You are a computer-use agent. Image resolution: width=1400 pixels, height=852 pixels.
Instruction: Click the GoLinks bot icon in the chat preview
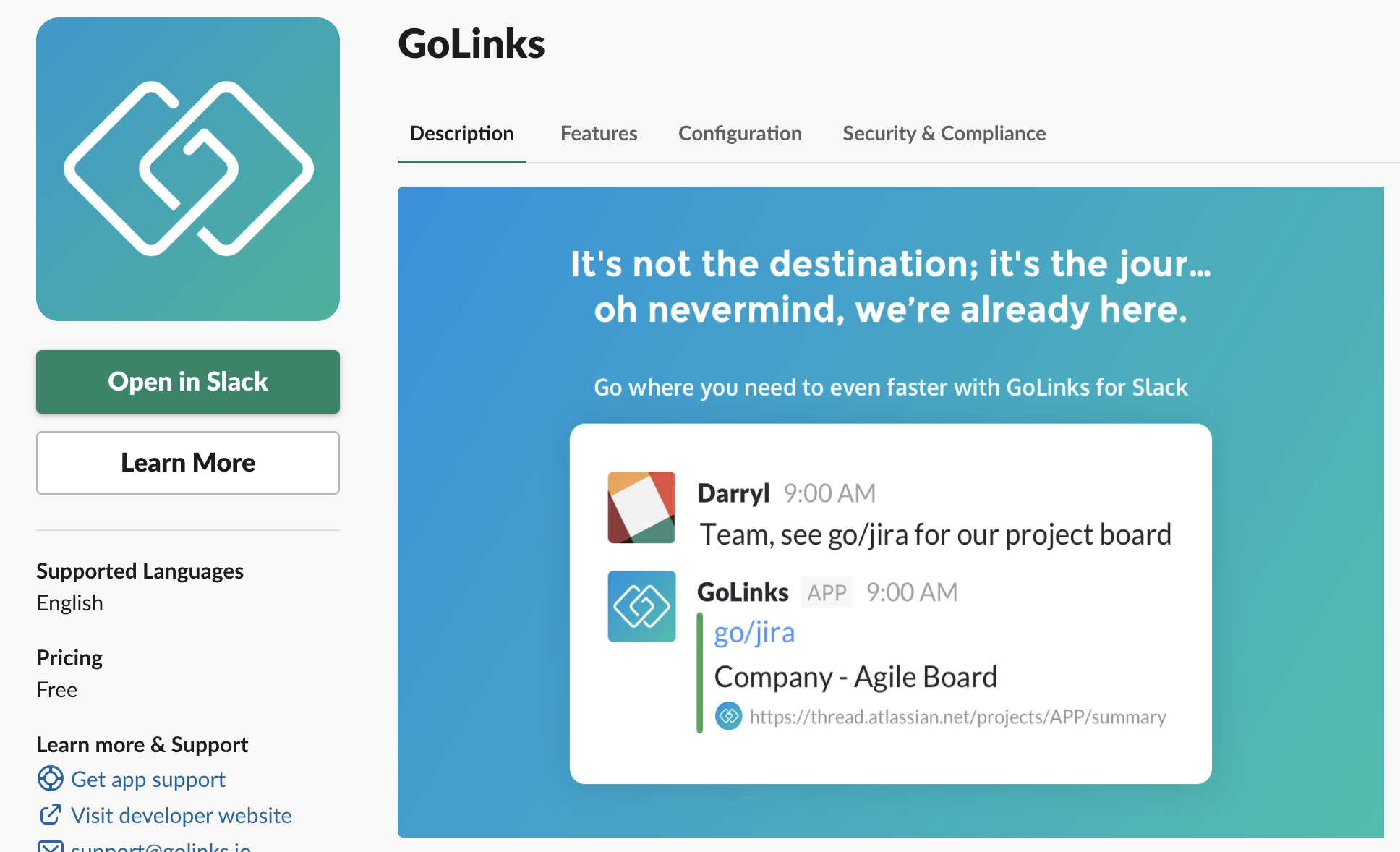point(641,606)
